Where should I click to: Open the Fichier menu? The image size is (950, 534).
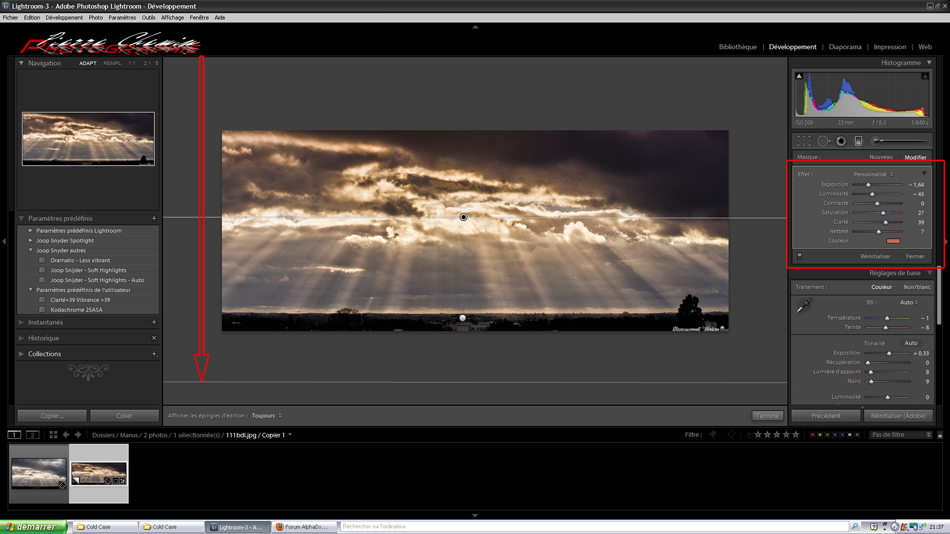coord(10,18)
